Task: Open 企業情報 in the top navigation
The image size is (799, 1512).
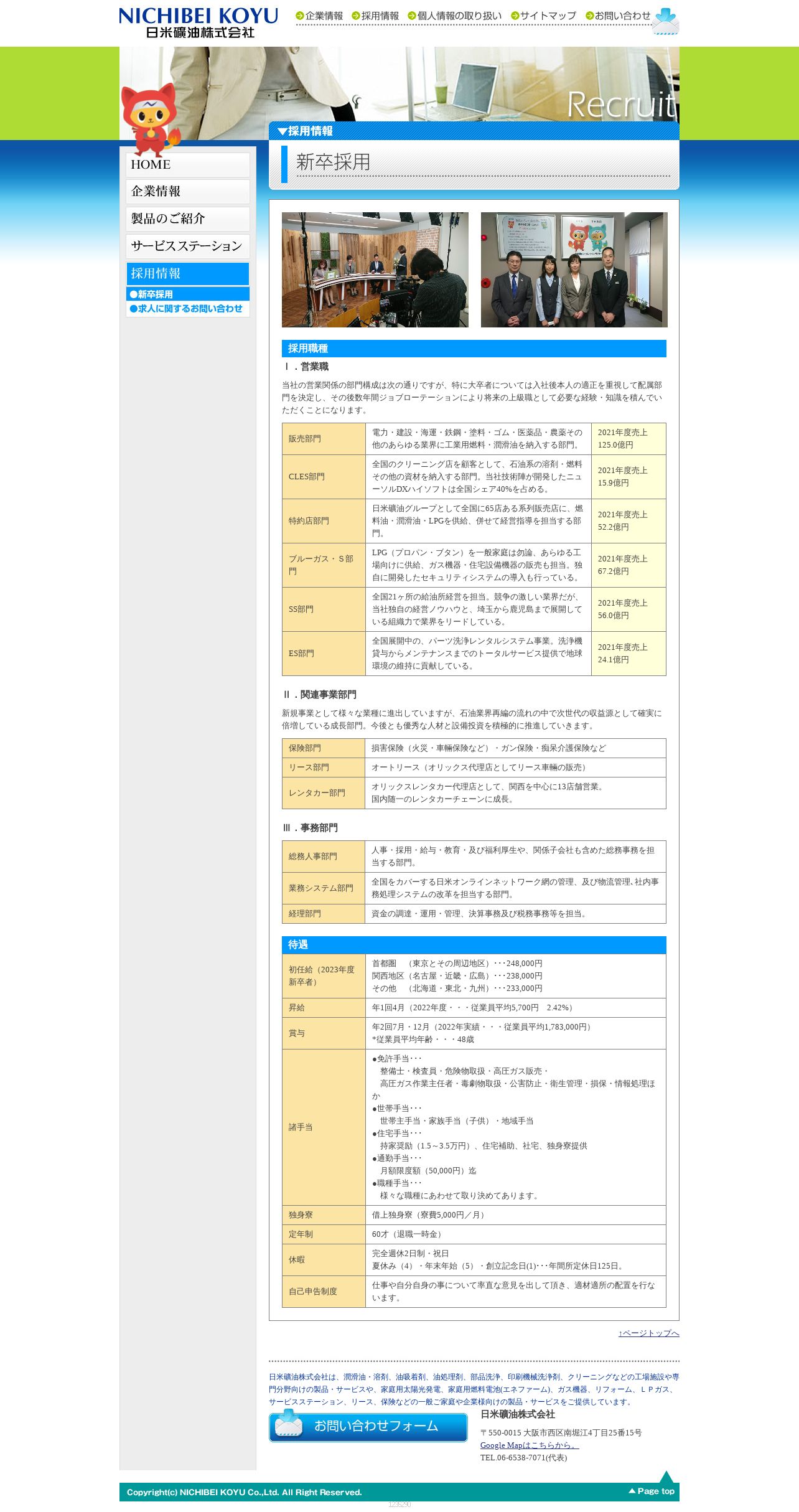Action: [319, 16]
